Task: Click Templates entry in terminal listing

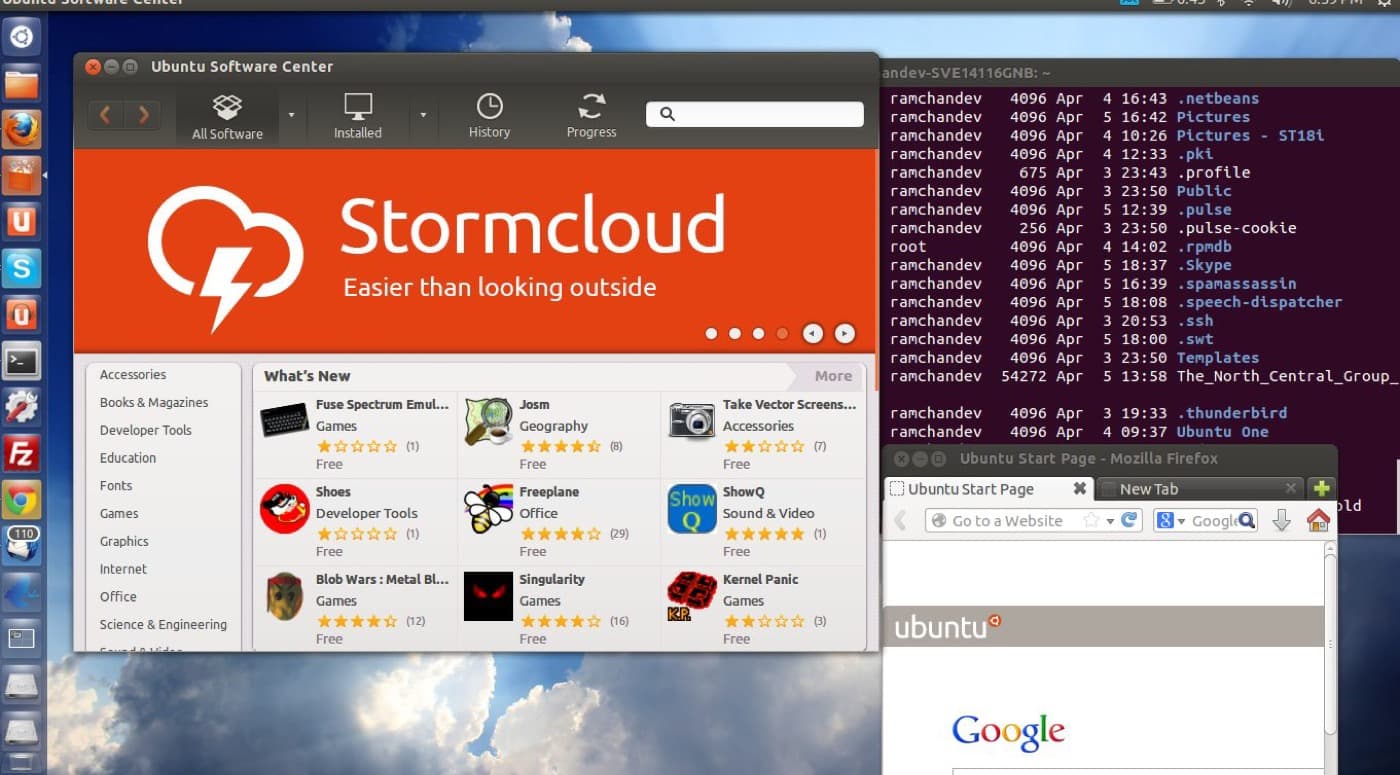Action: [1217, 358]
